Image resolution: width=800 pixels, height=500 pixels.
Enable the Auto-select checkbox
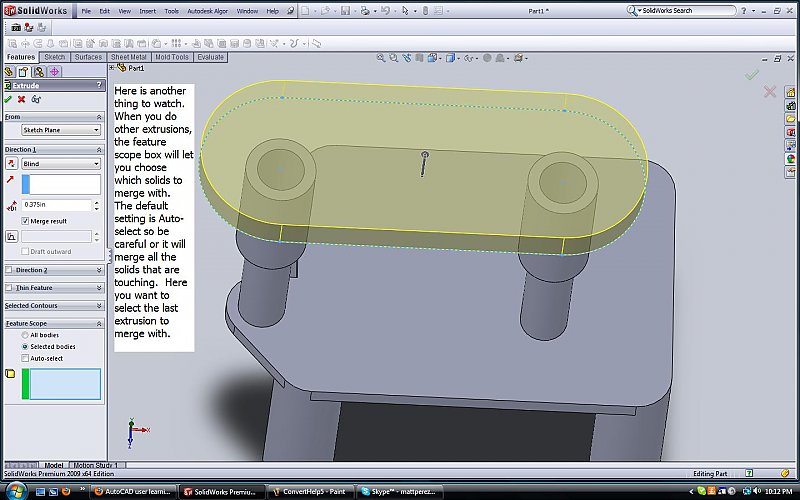coord(26,357)
